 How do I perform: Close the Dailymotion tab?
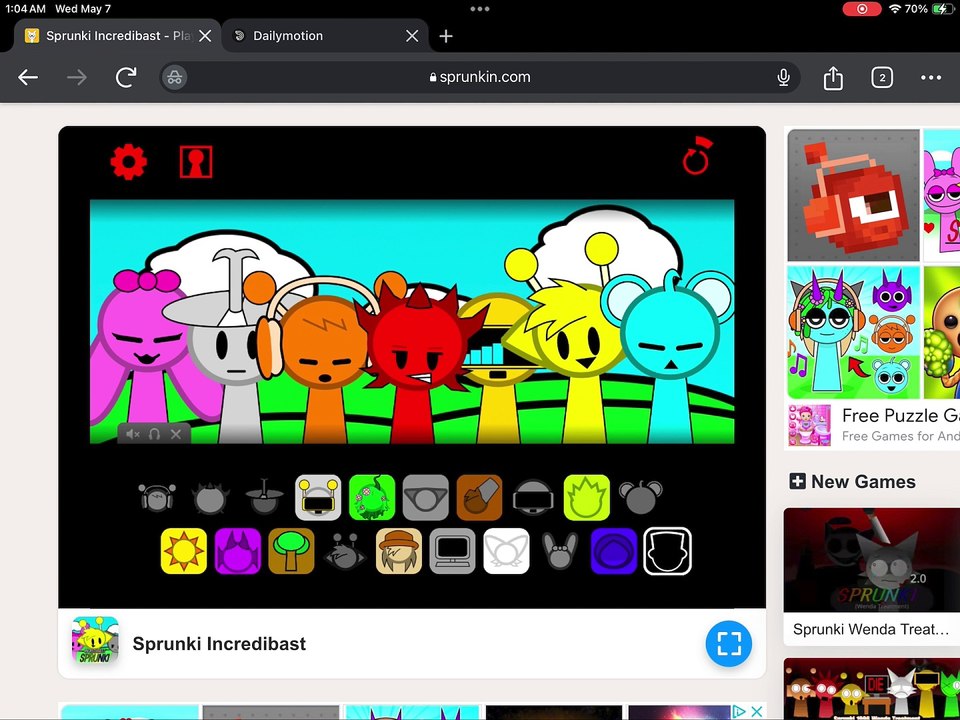point(412,36)
